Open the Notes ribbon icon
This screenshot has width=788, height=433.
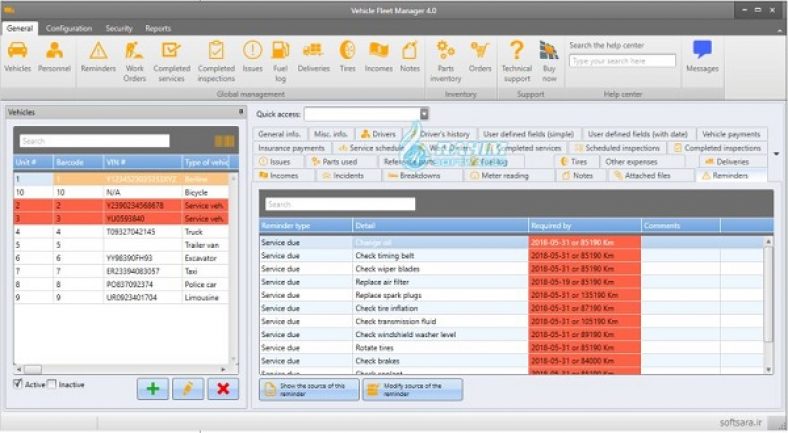[x=410, y=57]
